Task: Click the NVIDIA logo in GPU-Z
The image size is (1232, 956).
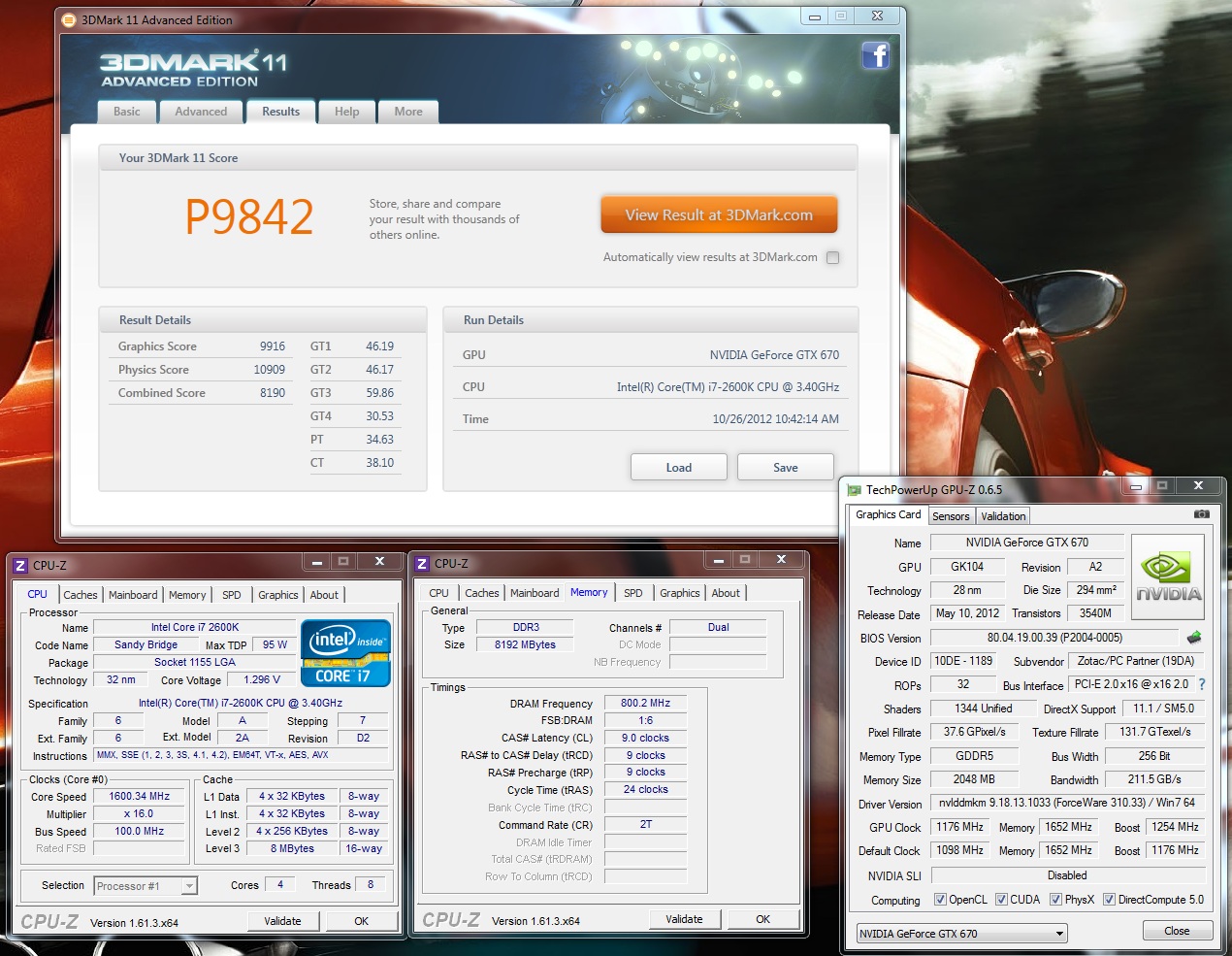Action: point(1168,577)
